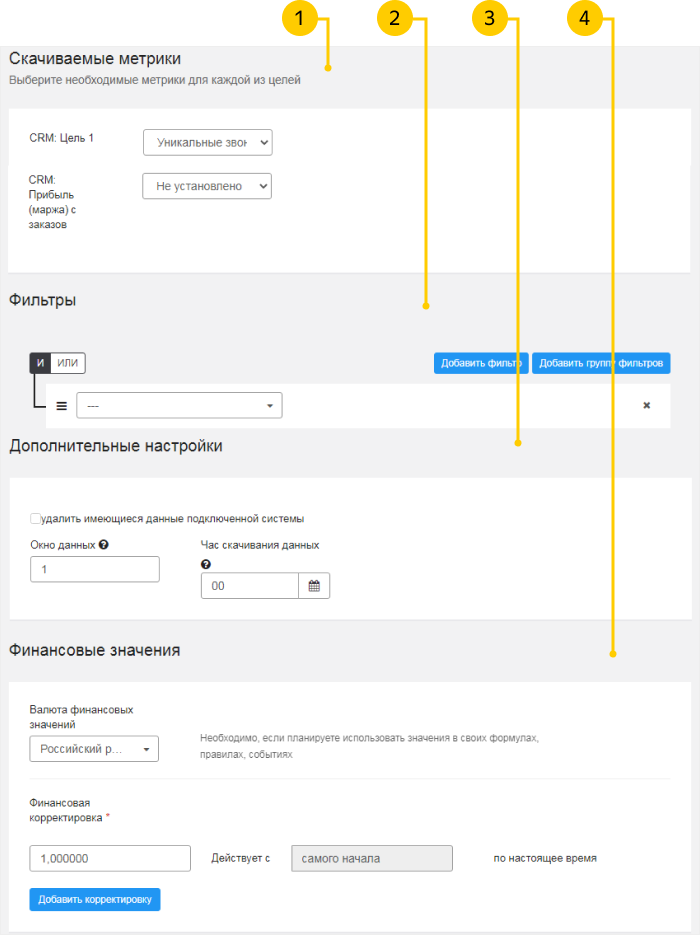The height and width of the screenshot is (935, 700).
Task: Click the Финансовая корректировка value field
Action: [x=110, y=858]
